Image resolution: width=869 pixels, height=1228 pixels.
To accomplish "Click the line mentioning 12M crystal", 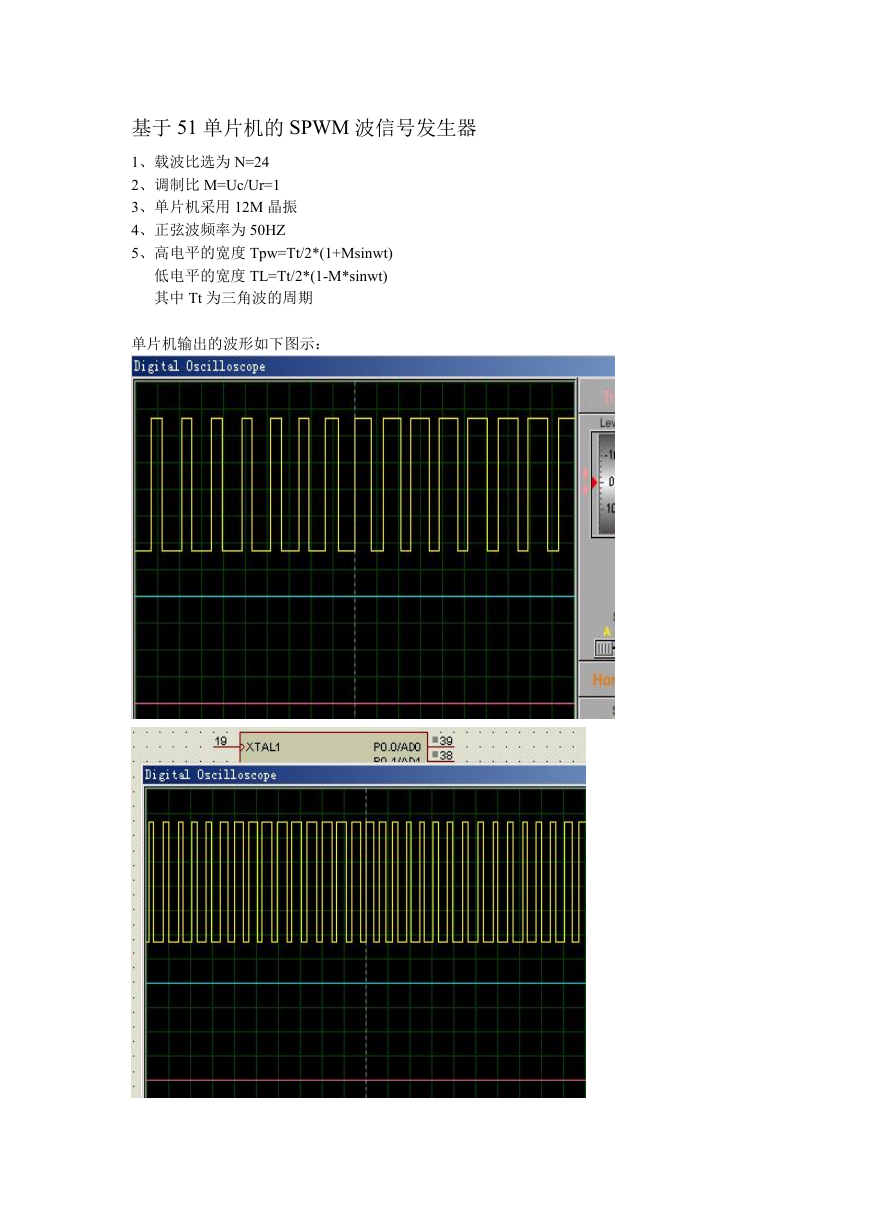I will tap(215, 207).
